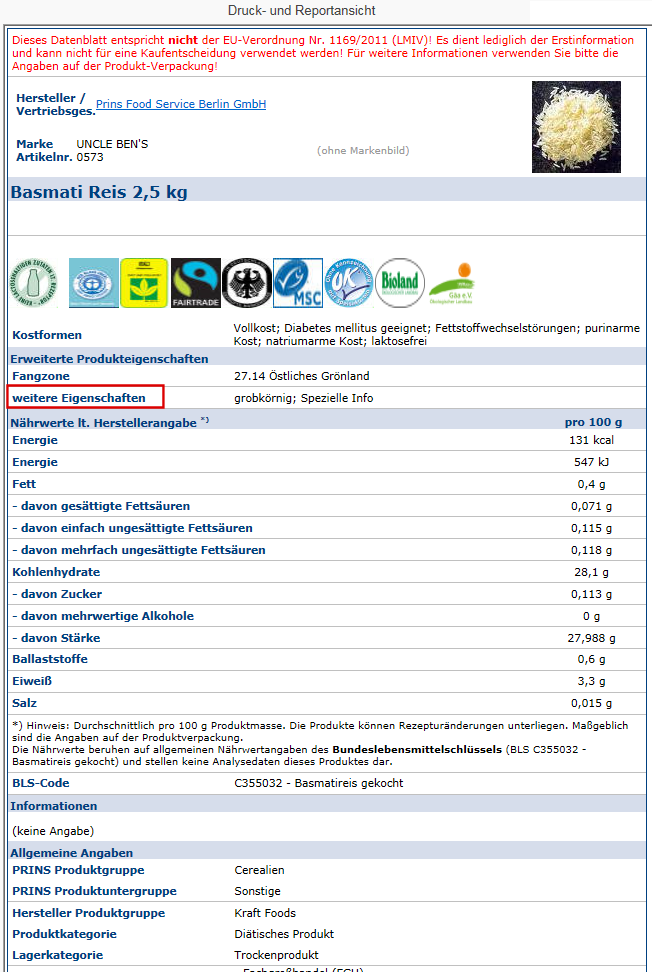The height and width of the screenshot is (972, 652).
Task: Click the Blue Angel eco-label icon
Action: tap(92, 283)
